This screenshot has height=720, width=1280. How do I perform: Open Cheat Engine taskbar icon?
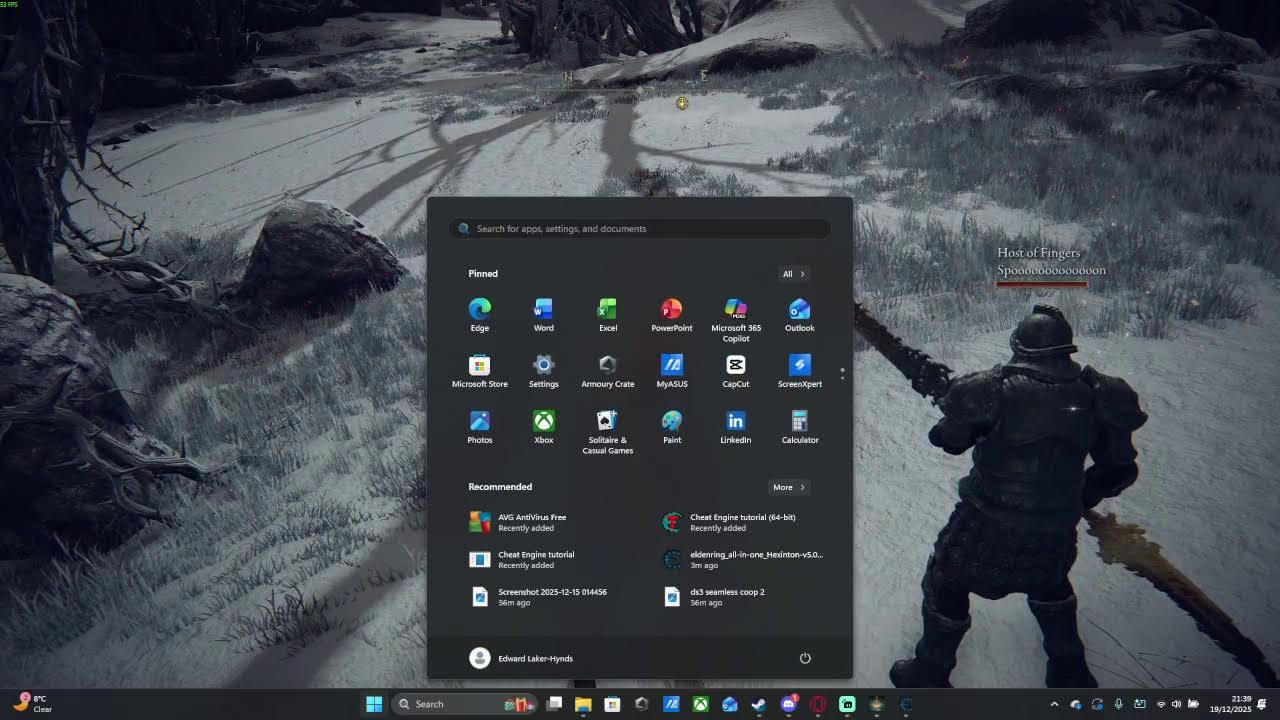pyautogui.click(x=906, y=704)
